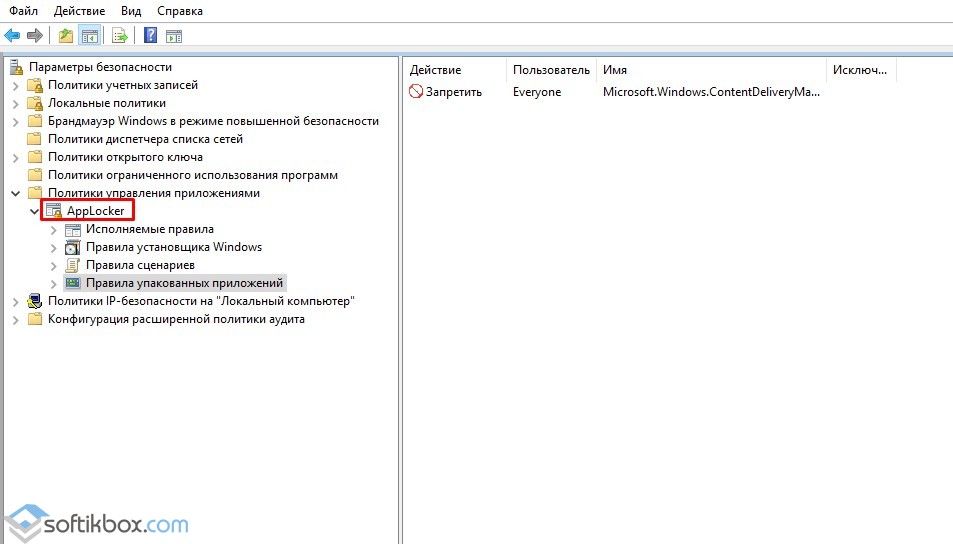Toggle the Show/Hide action pane icon
The height and width of the screenshot is (544, 953).
(174, 36)
